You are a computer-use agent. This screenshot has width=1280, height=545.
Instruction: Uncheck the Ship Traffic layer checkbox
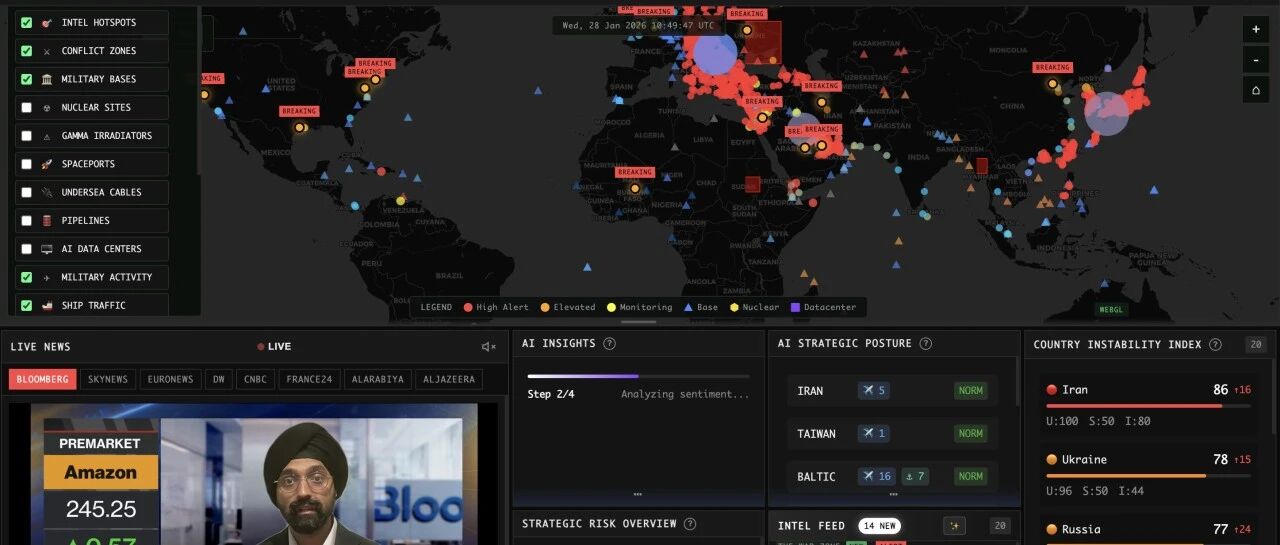point(27,305)
